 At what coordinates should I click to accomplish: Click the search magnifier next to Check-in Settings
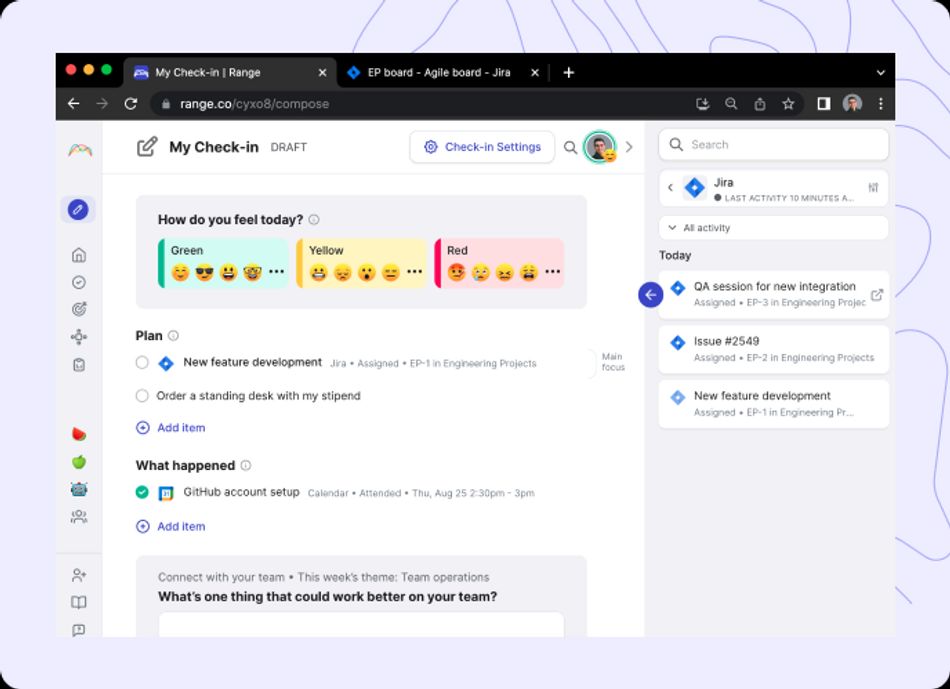[570, 147]
